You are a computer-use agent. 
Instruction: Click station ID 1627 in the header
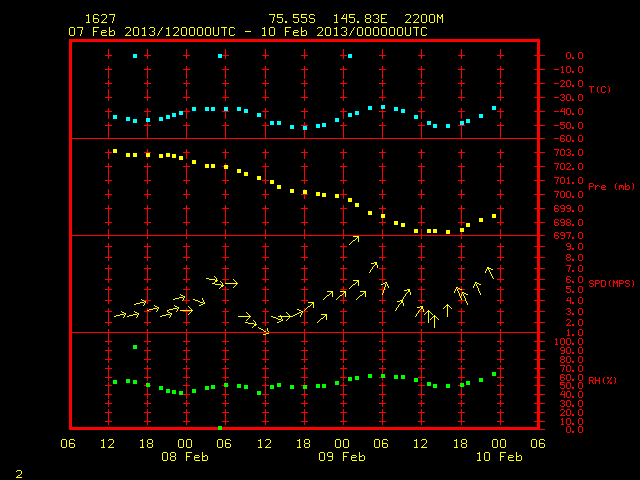pyautogui.click(x=100, y=19)
